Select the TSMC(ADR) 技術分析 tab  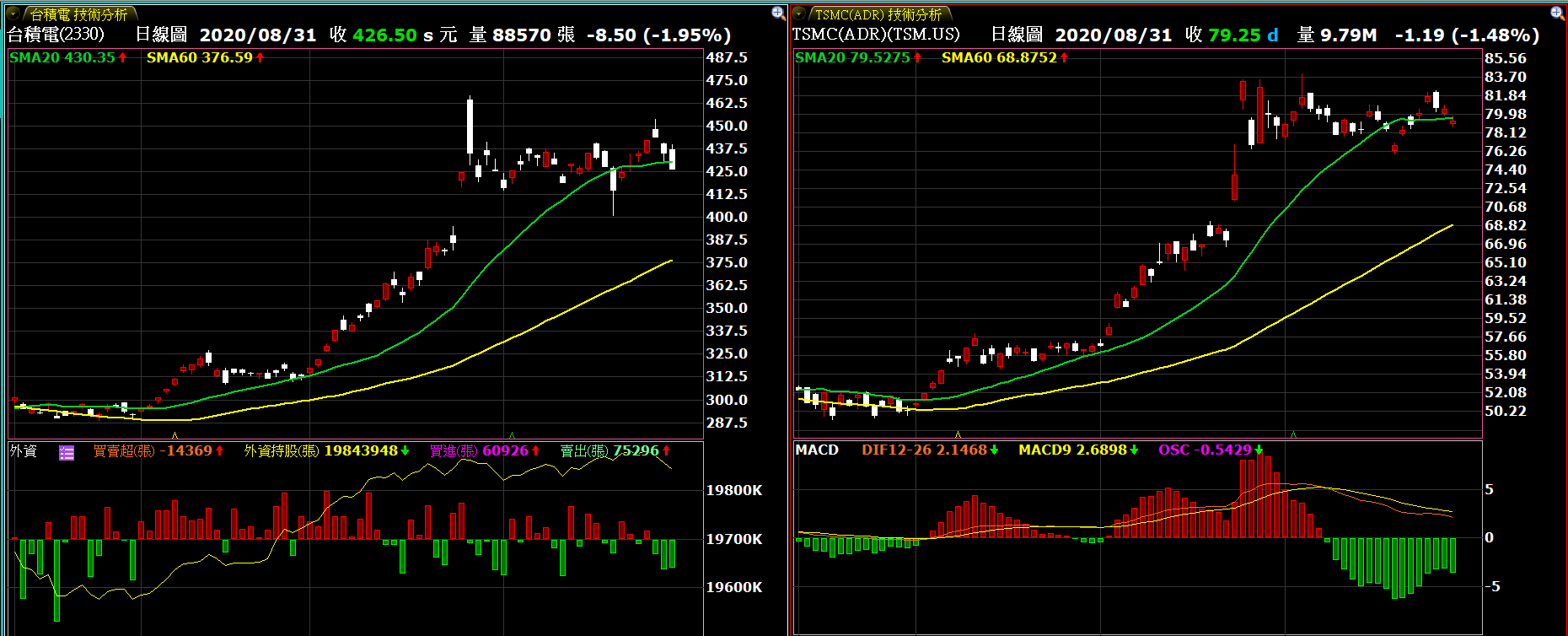point(879,14)
